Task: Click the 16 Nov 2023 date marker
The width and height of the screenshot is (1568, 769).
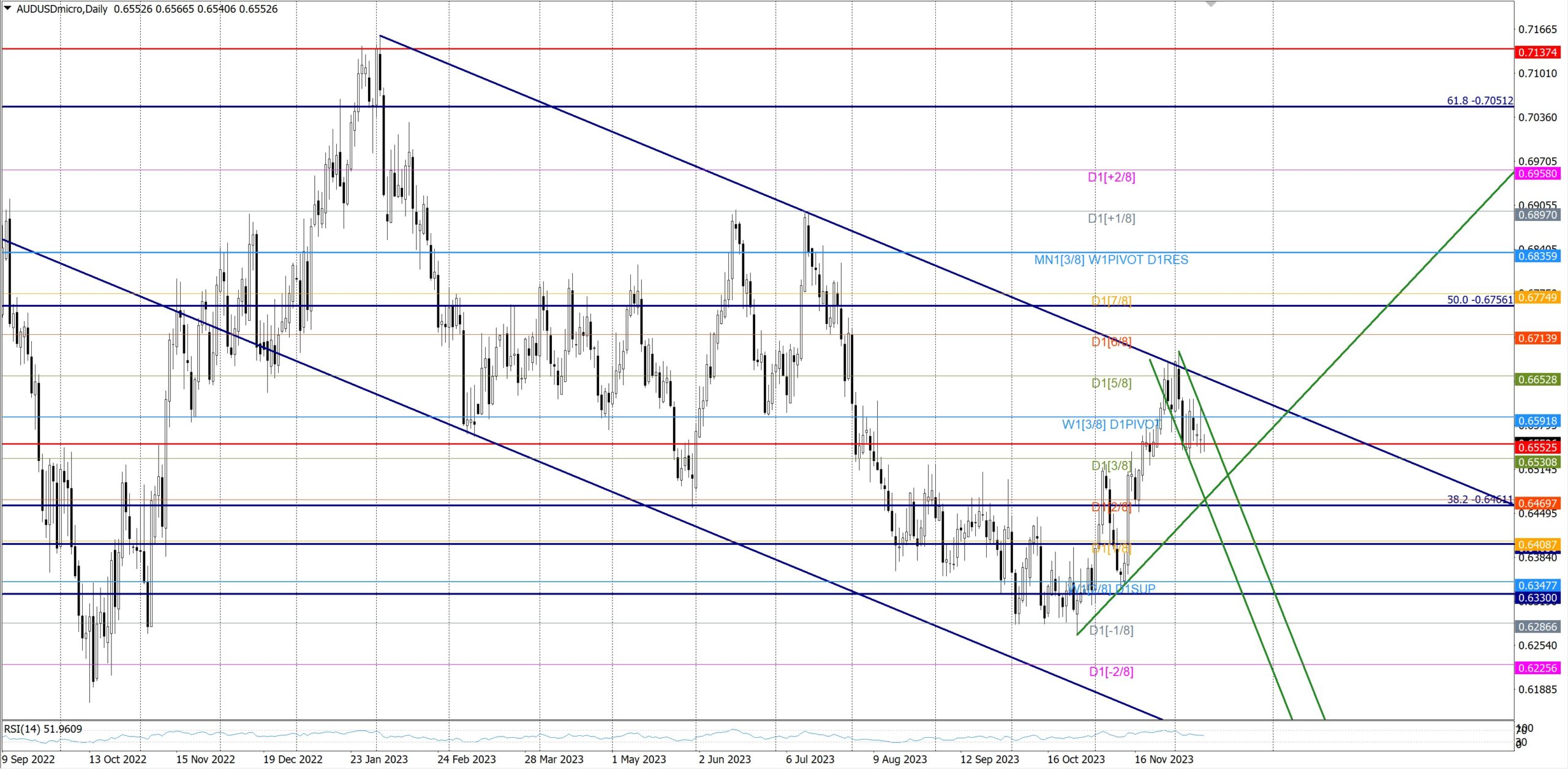Action: click(1164, 759)
